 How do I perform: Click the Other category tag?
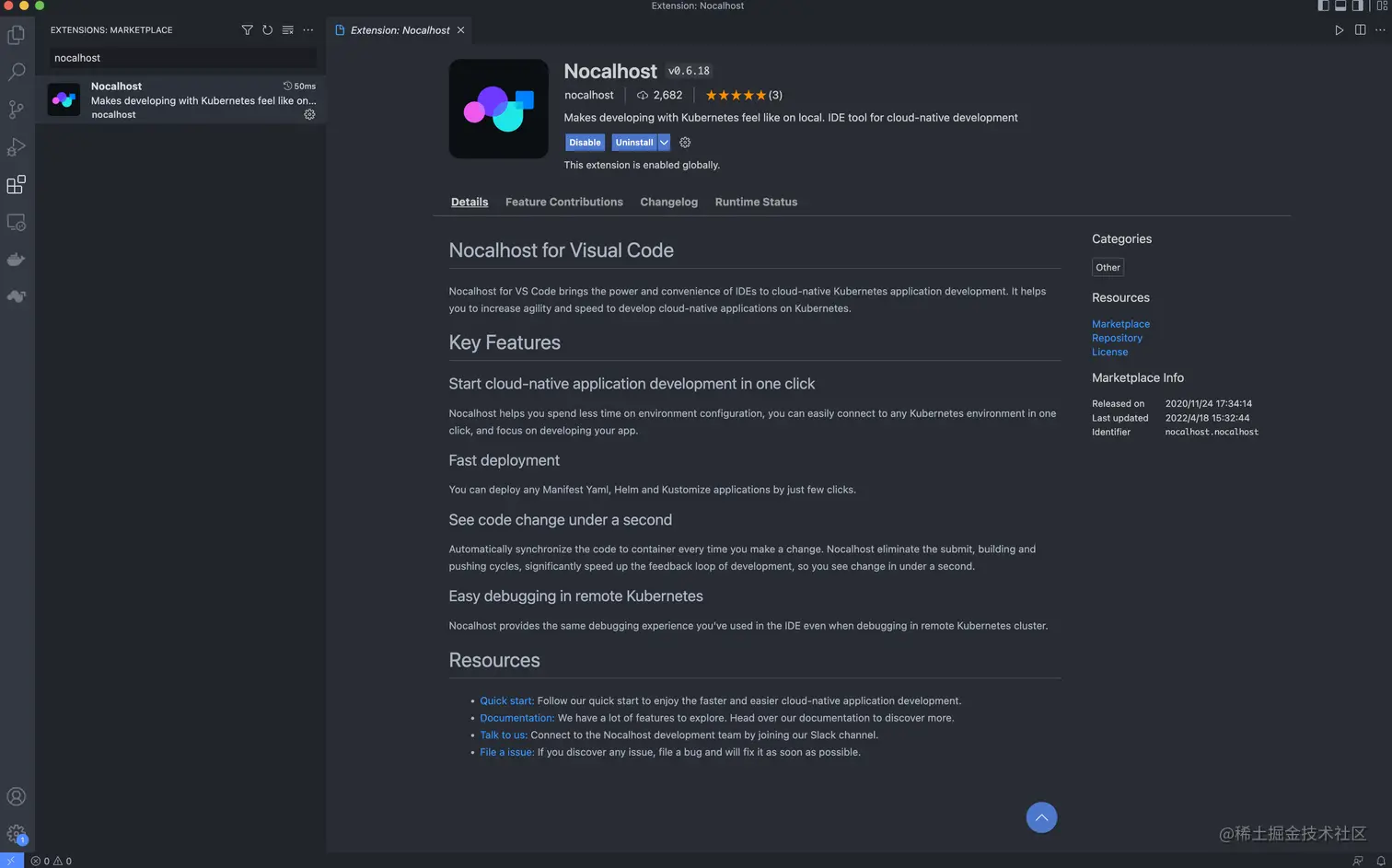tap(1108, 268)
